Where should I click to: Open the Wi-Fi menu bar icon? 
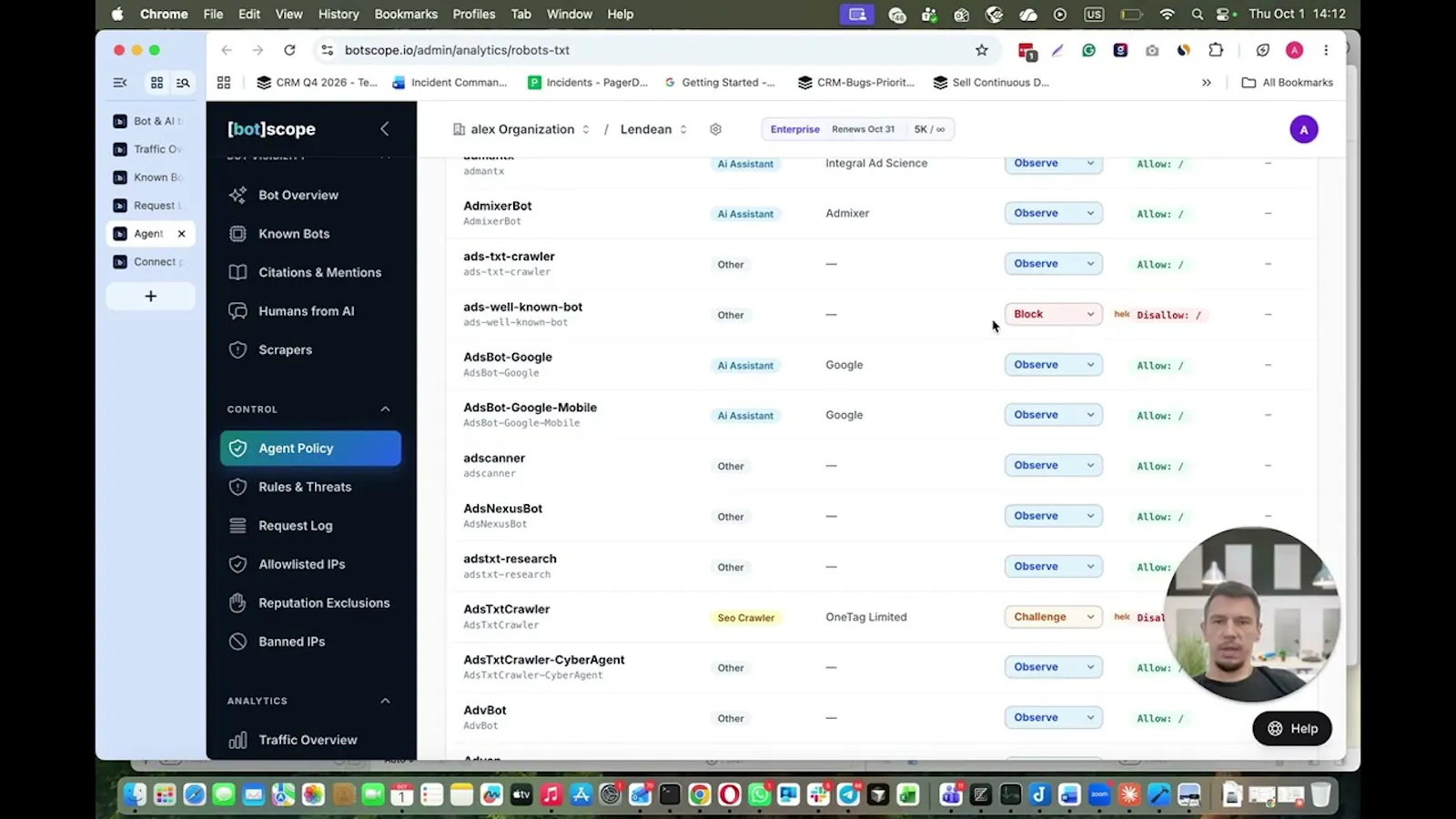pos(1167,14)
